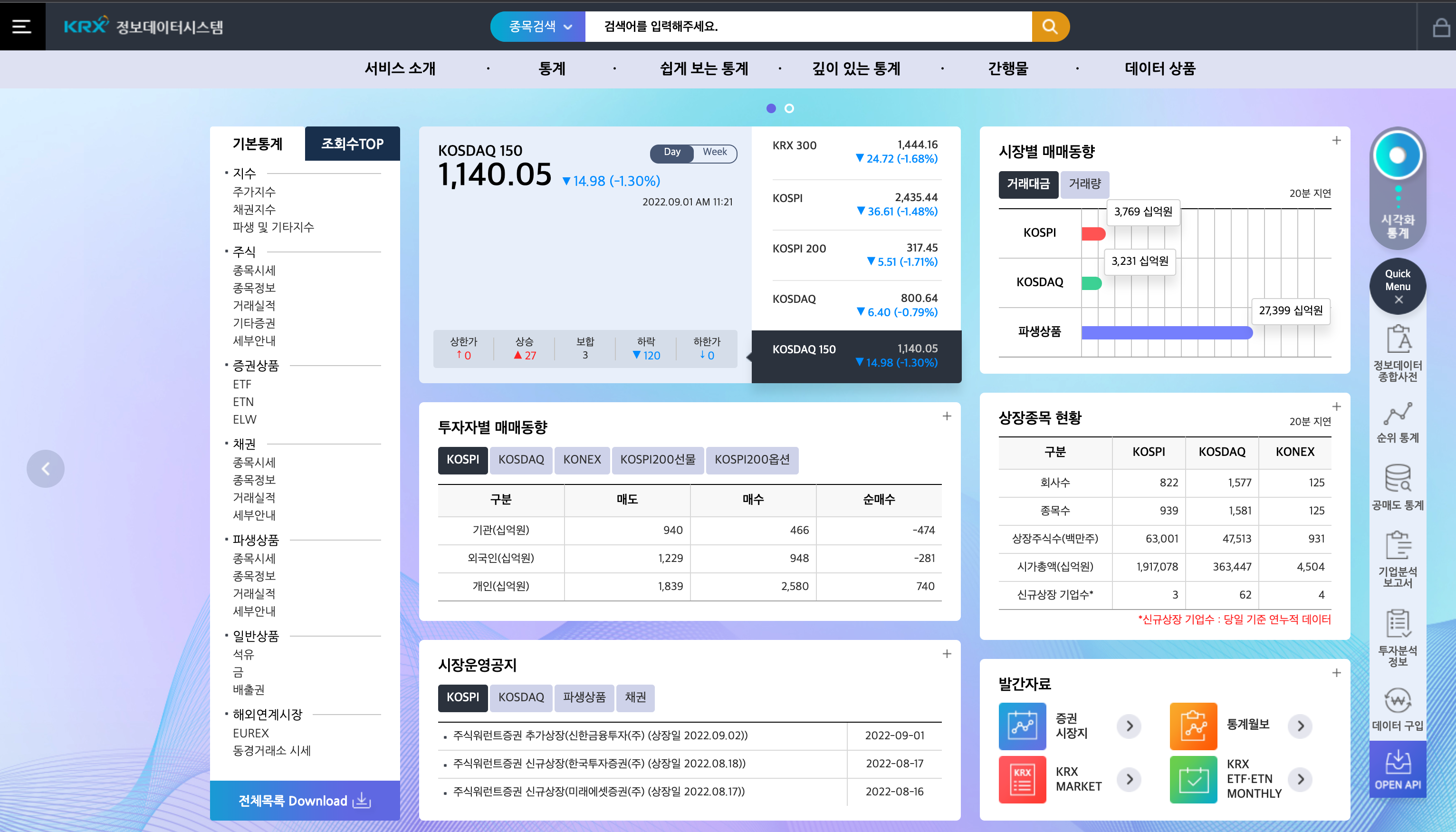Open the 간행물 menu

1008,68
